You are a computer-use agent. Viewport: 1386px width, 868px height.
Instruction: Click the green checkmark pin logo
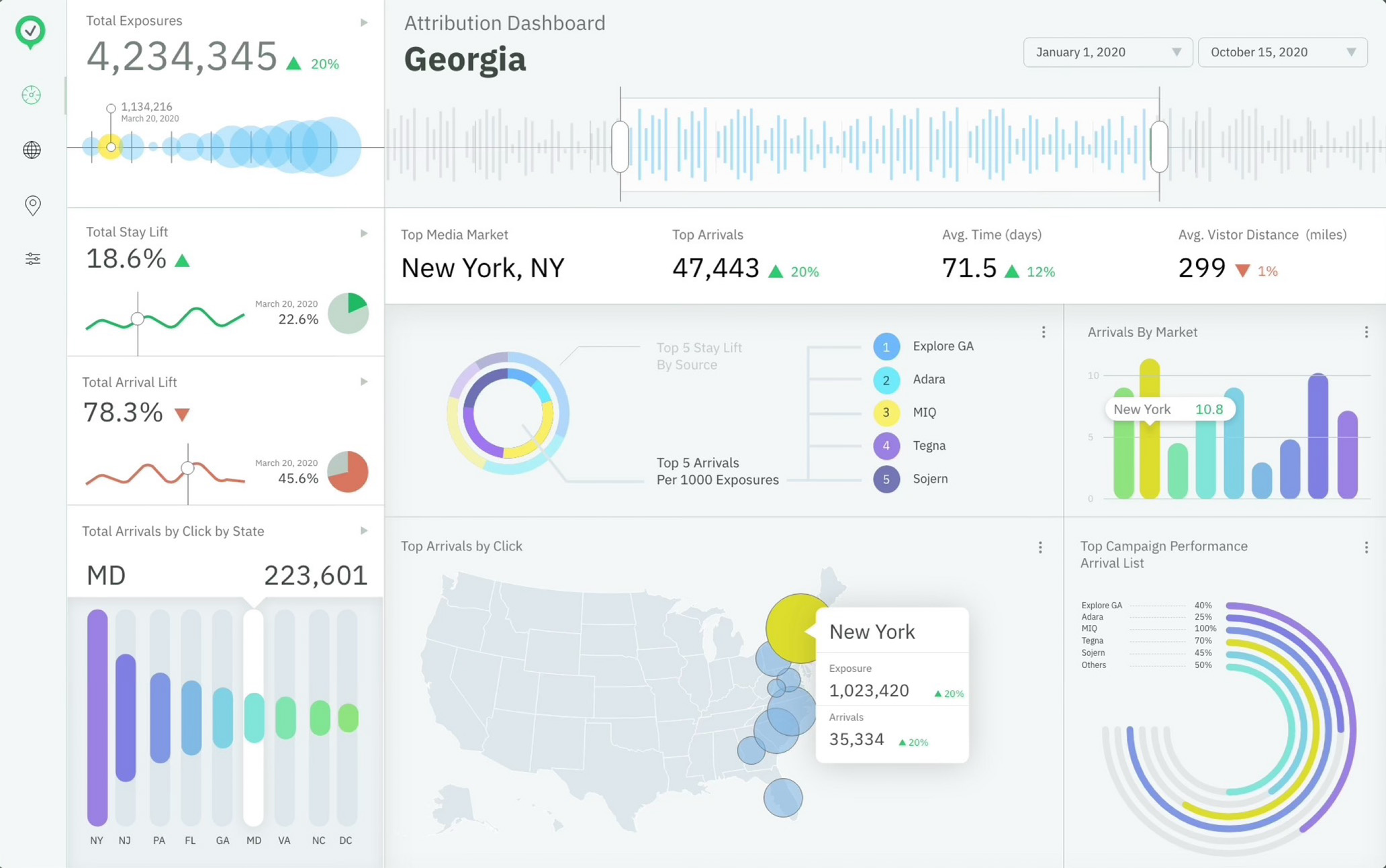[x=30, y=32]
